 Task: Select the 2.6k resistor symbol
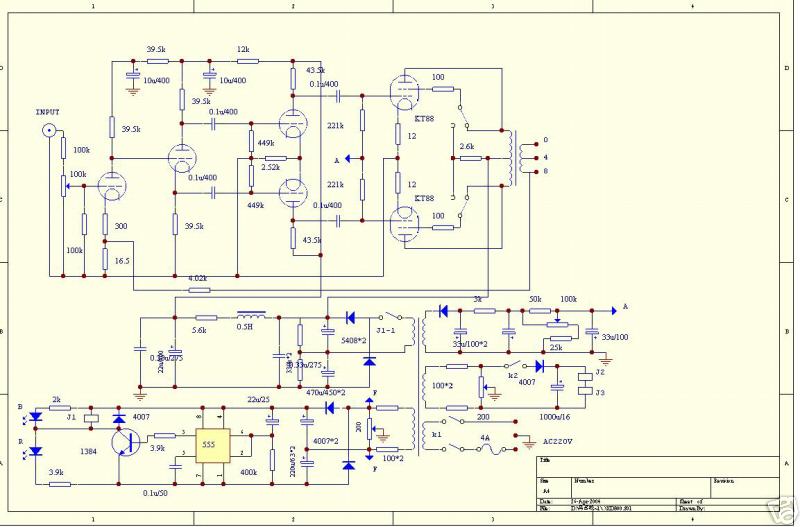point(470,159)
